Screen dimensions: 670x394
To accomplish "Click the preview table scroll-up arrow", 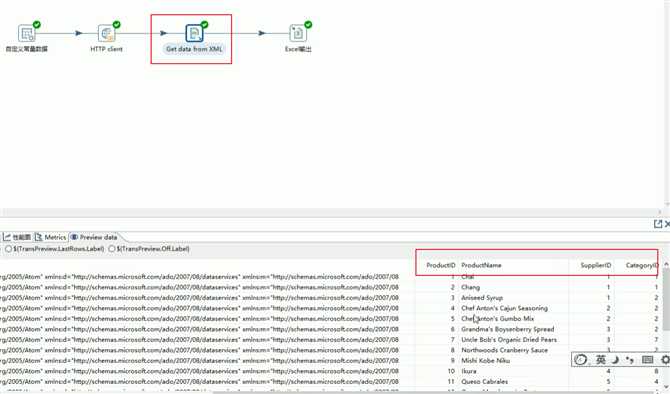I will click(x=666, y=265).
